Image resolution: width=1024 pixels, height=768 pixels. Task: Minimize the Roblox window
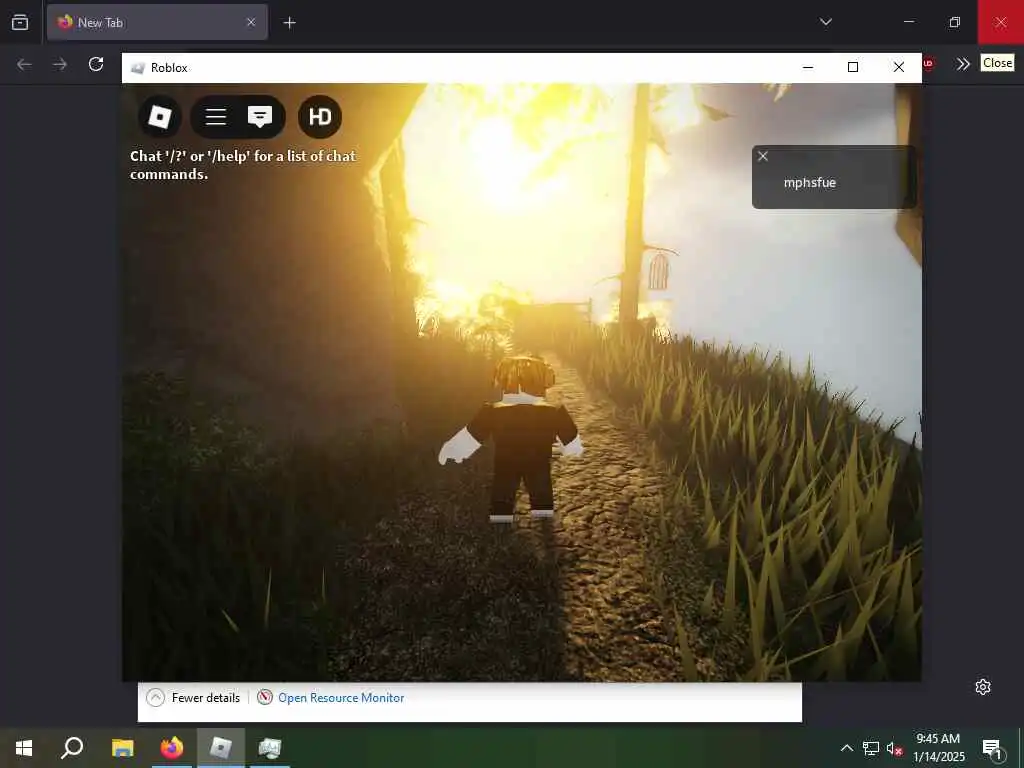pyautogui.click(x=808, y=67)
